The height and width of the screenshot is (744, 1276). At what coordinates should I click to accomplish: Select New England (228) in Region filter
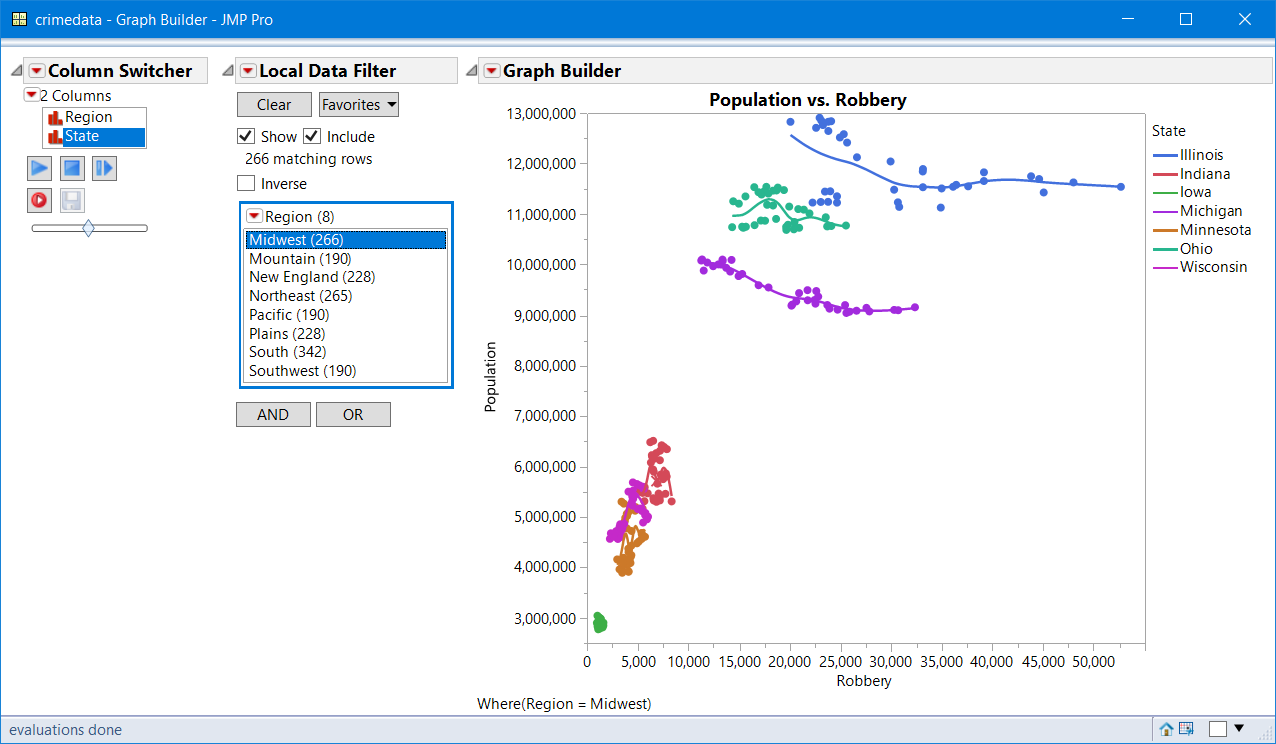tap(346, 277)
